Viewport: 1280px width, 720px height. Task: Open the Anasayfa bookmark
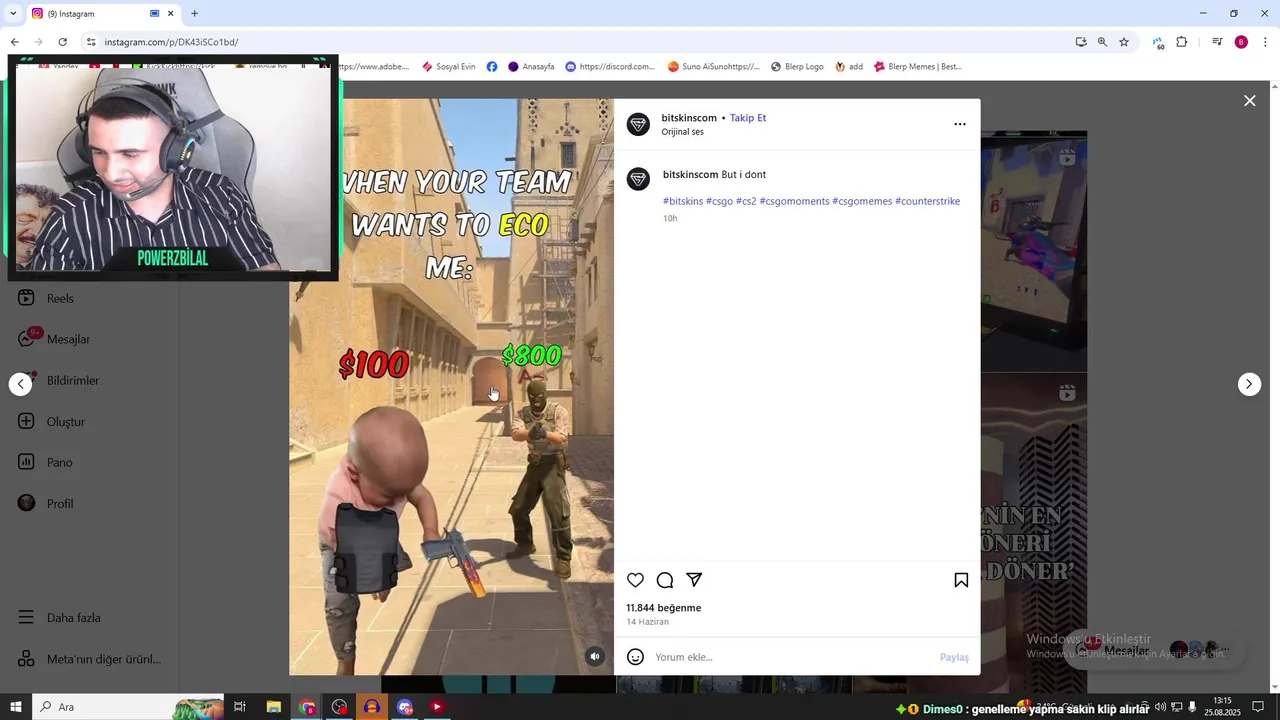coord(531,66)
